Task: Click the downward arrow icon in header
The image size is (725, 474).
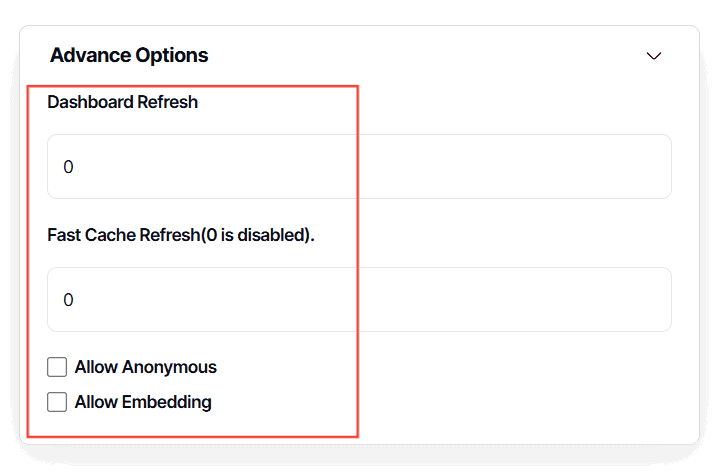Action: tap(654, 56)
